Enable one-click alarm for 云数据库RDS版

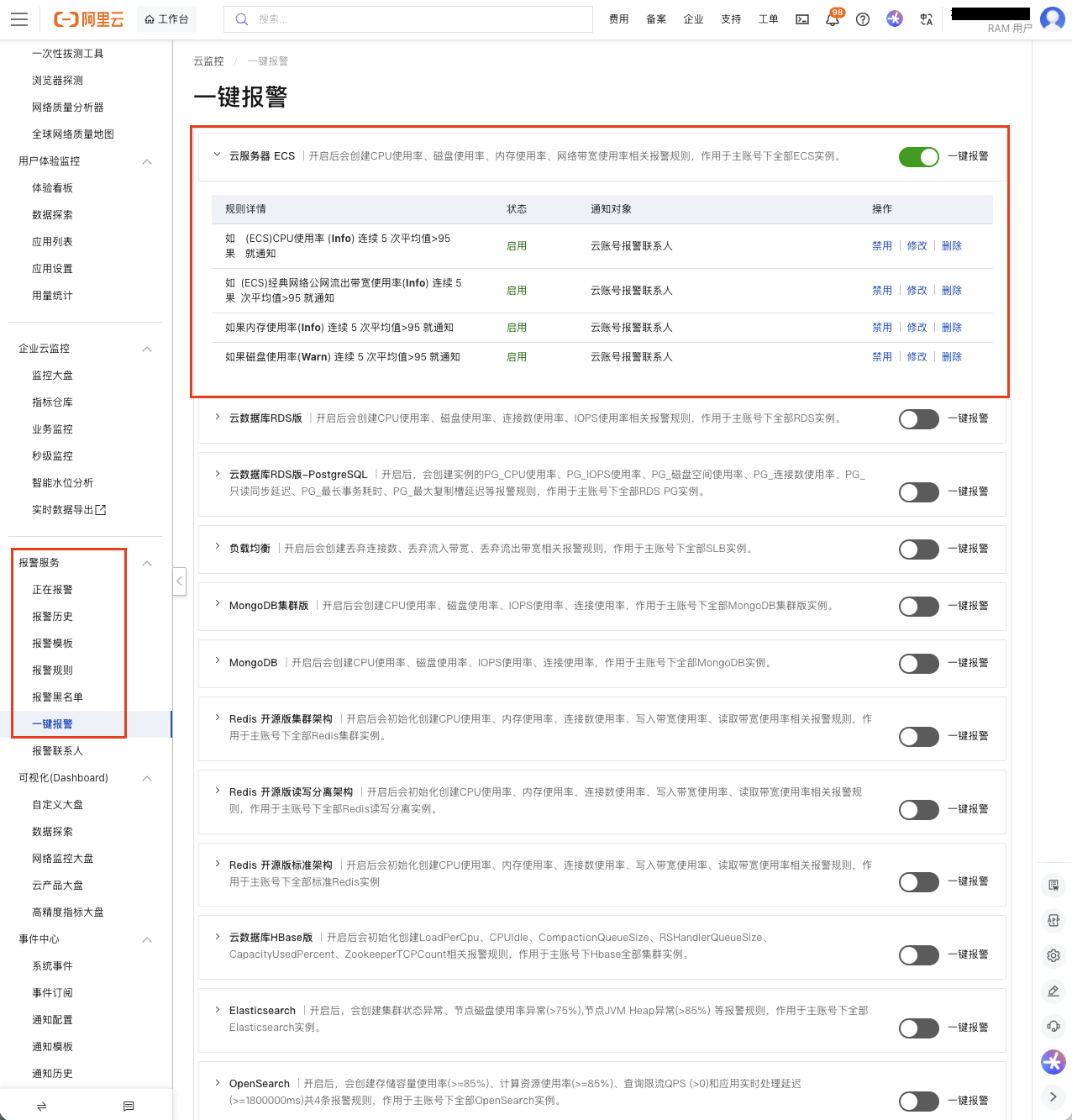[918, 418]
